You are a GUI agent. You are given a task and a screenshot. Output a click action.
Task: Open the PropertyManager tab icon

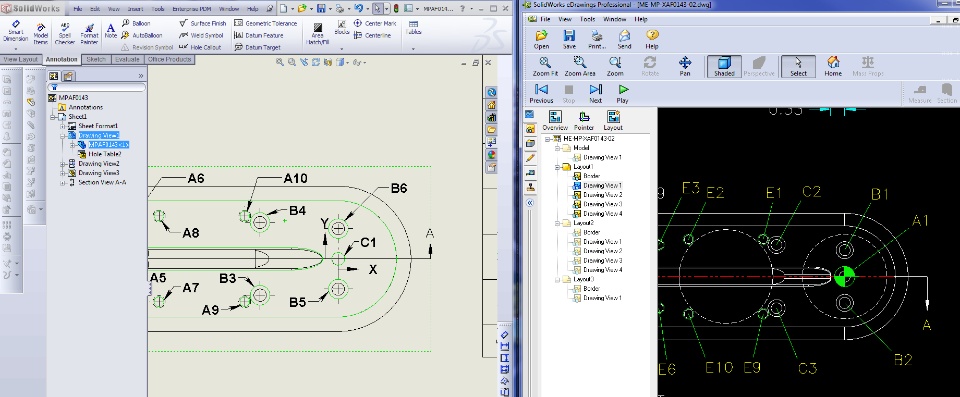click(68, 76)
